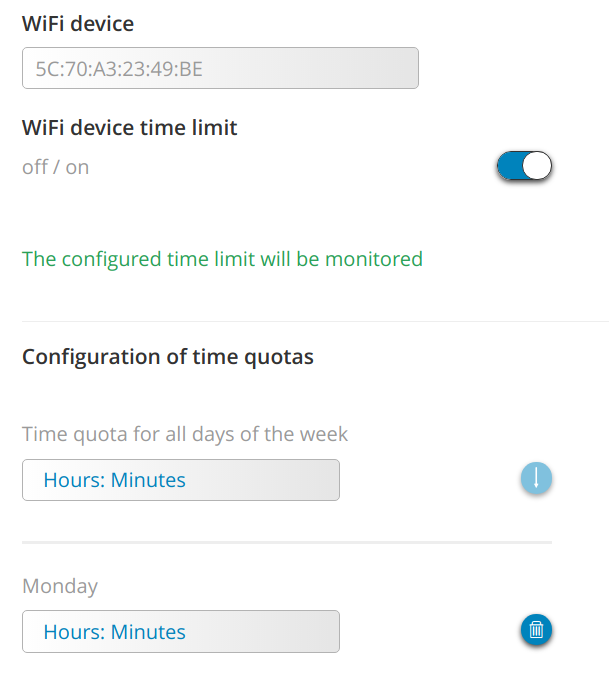Screen dimensions: 609x680
Task: Click the 'WiFi device time limit' heading
Action: [130, 128]
